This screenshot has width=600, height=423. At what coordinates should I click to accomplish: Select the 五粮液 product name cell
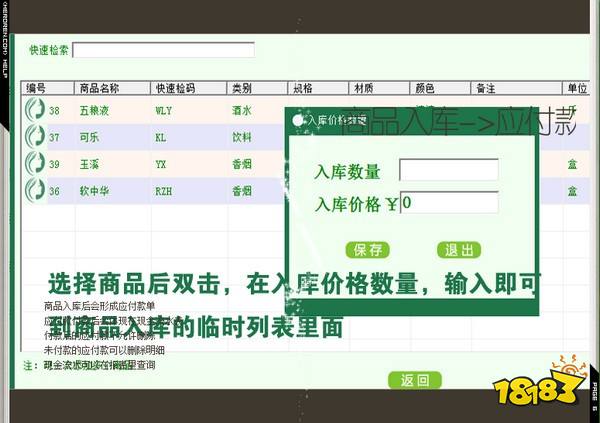point(100,110)
